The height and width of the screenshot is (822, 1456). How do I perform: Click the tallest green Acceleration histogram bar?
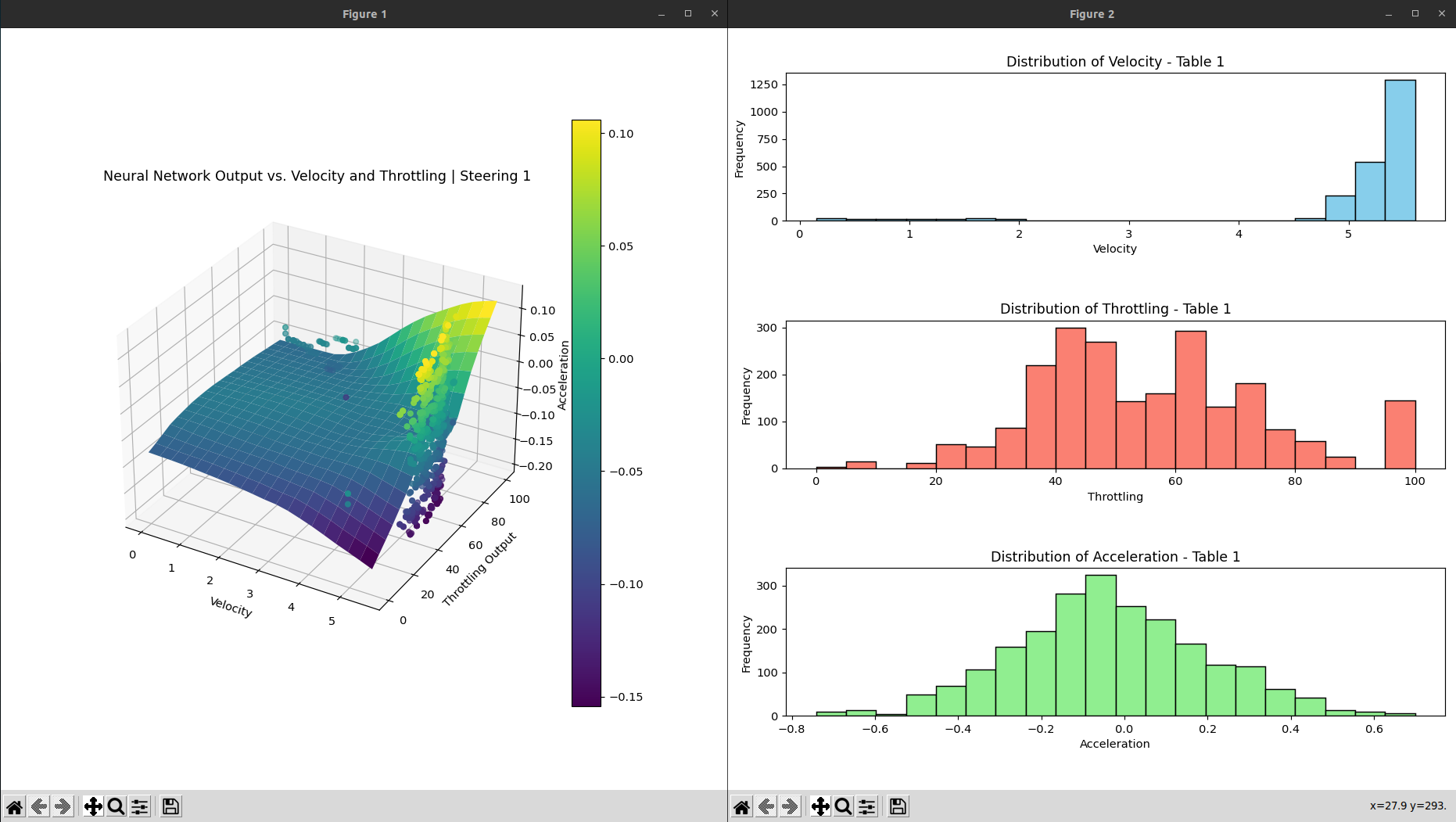1101,645
